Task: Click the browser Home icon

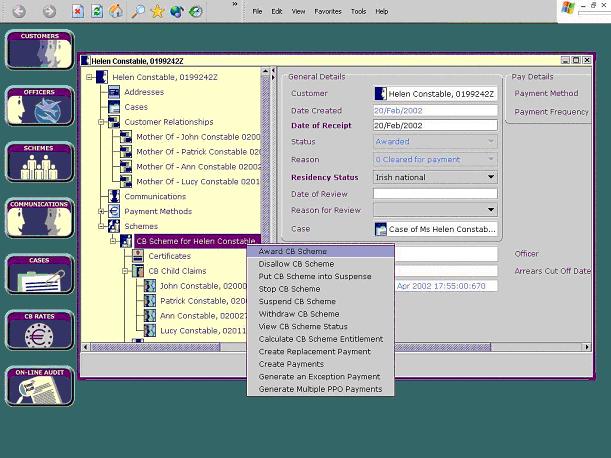Action: [x=116, y=11]
